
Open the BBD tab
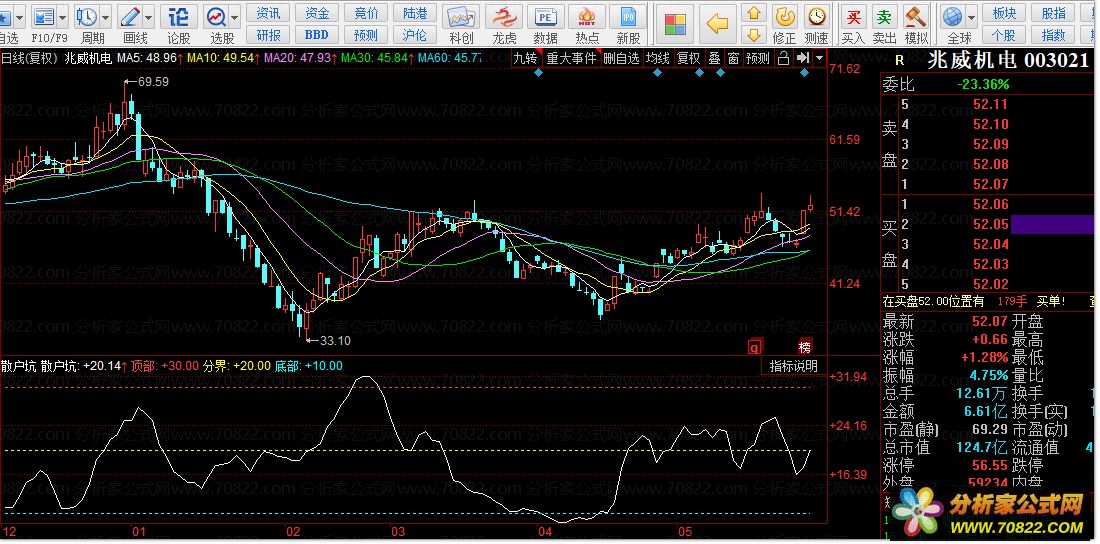point(317,34)
